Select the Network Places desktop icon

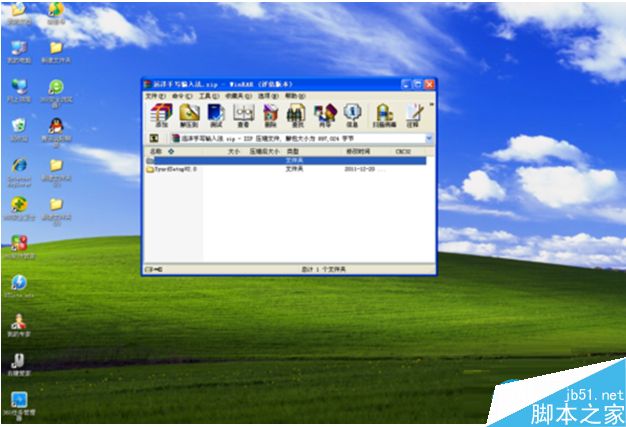click(19, 91)
